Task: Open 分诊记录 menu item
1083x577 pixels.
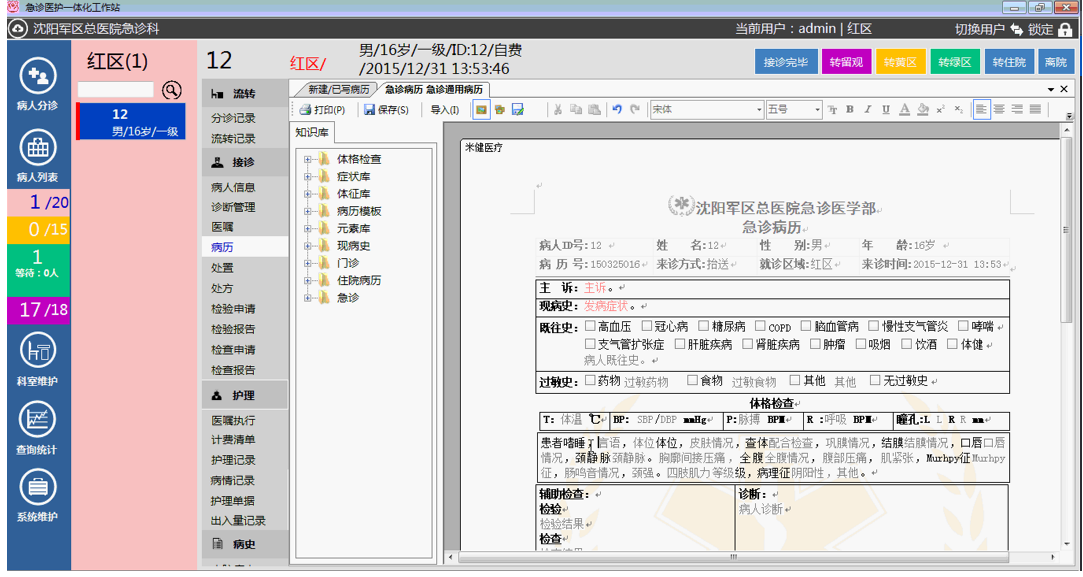Action: [x=233, y=118]
